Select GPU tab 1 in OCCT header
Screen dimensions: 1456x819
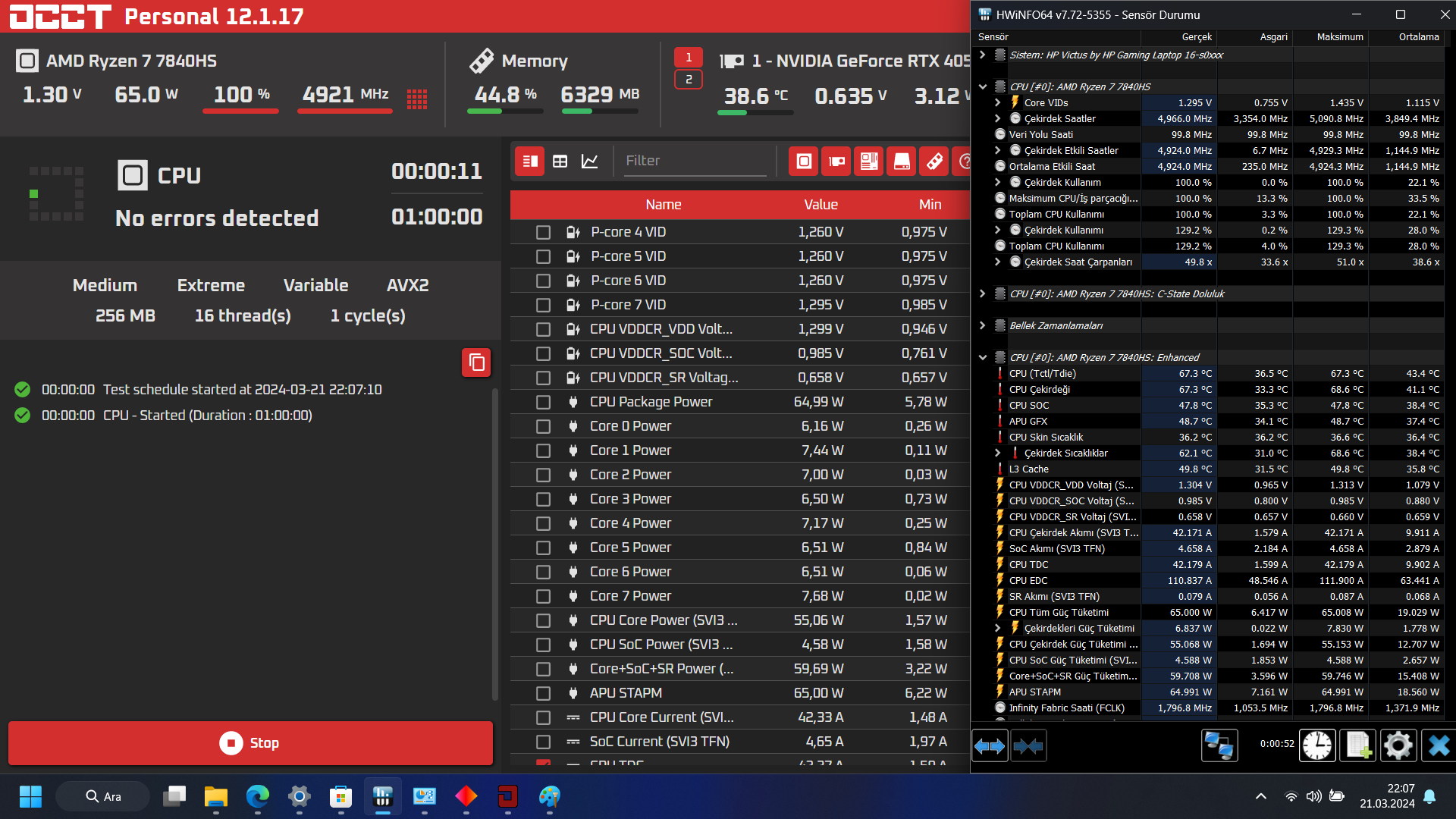click(689, 58)
